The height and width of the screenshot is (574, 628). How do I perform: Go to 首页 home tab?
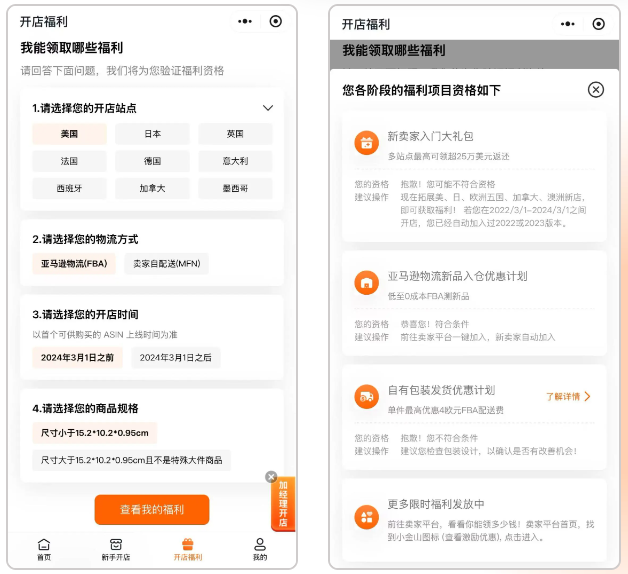tap(44, 550)
